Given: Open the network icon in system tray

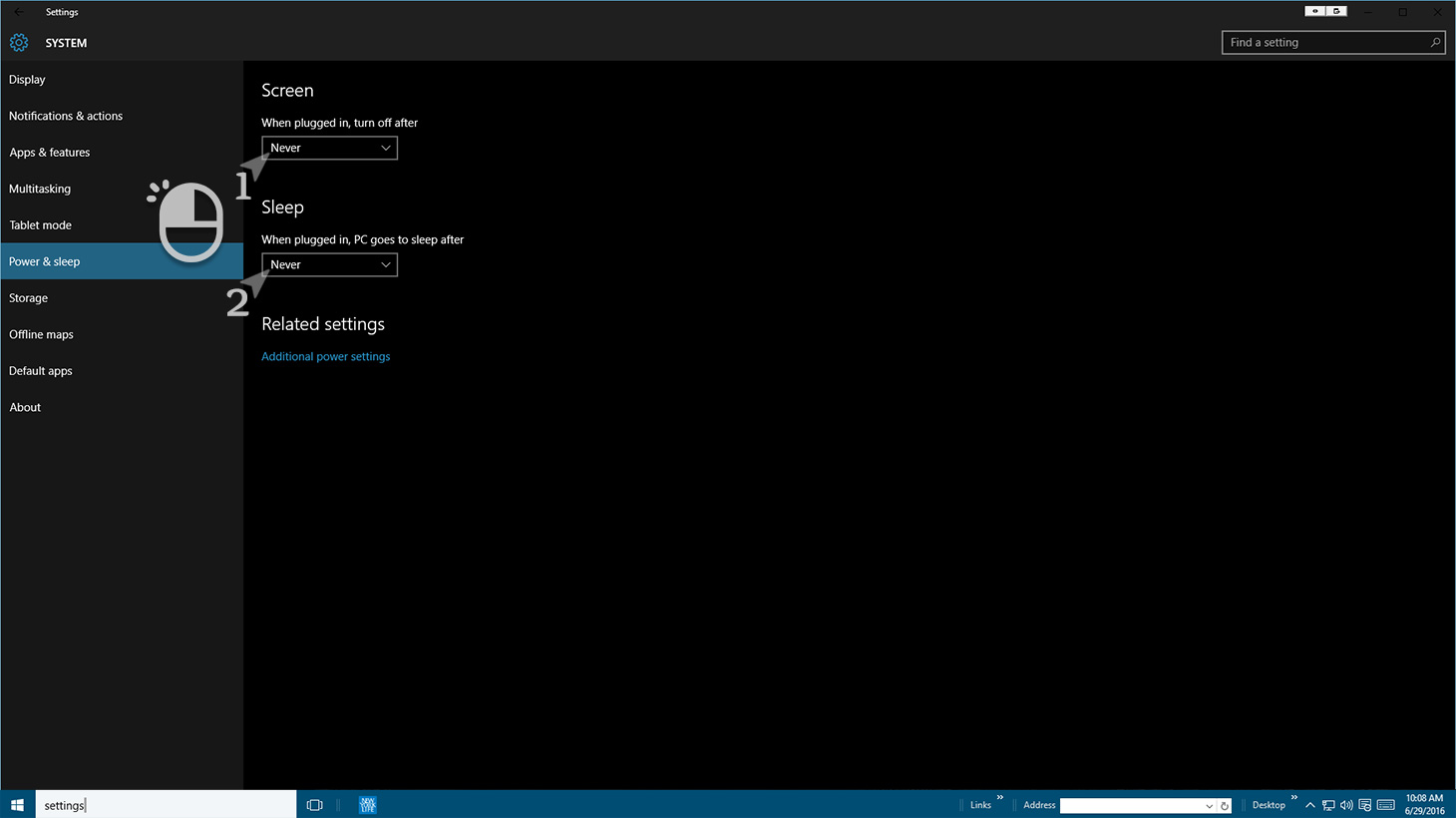Looking at the screenshot, I should click(x=1328, y=805).
